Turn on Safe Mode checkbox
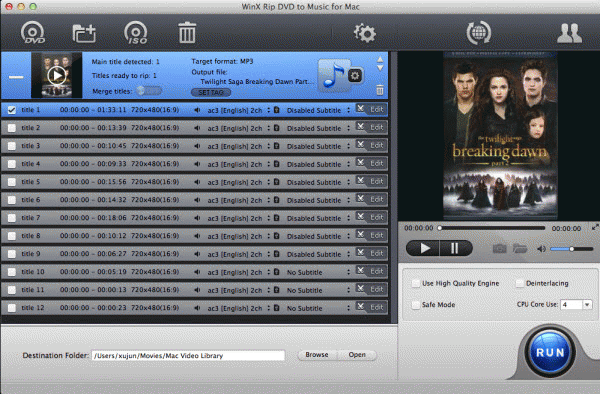600x394 pixels. 416,305
